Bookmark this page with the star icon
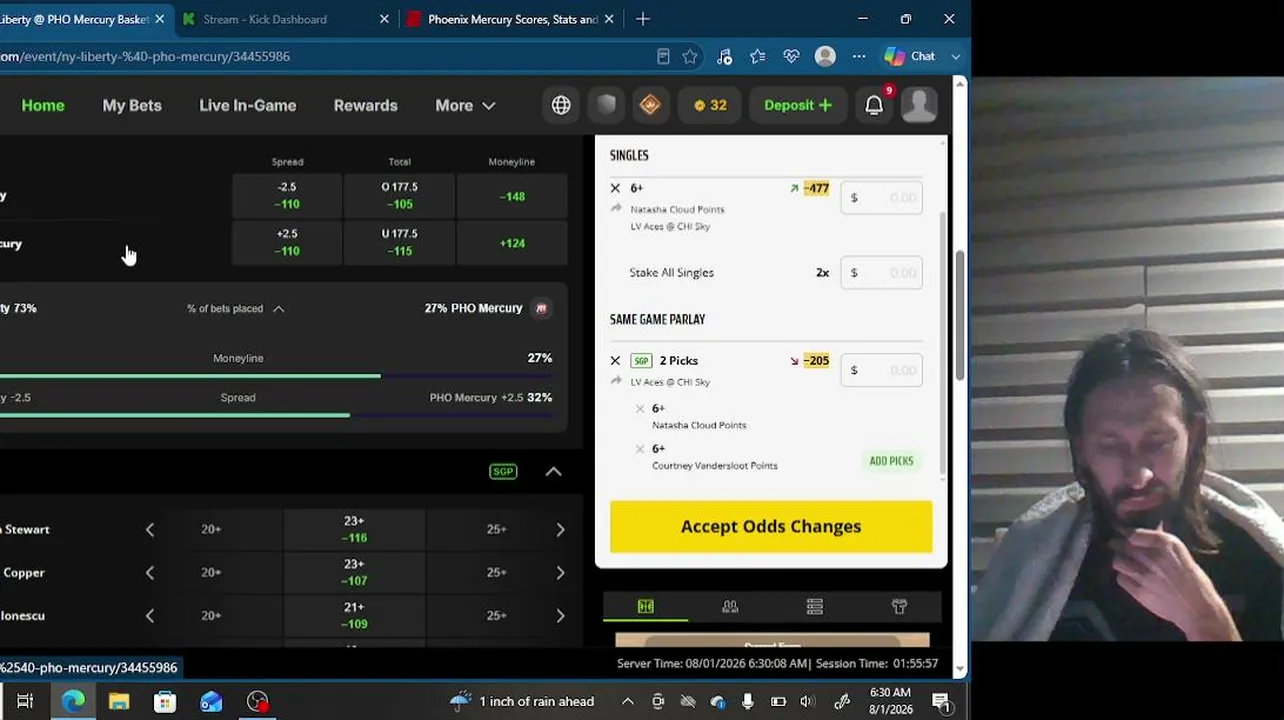 690,56
